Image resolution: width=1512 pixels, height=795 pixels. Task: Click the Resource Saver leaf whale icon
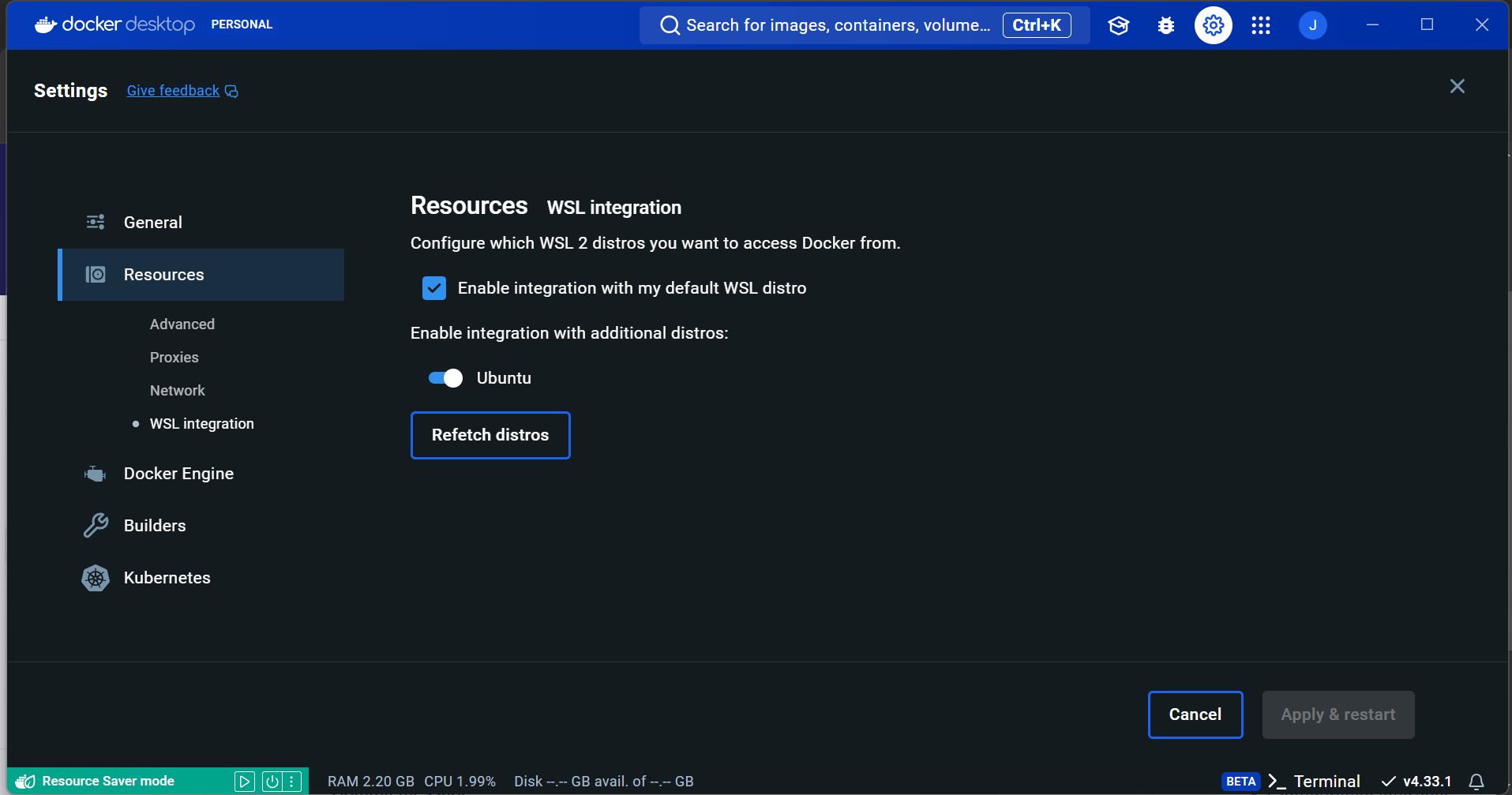click(x=25, y=781)
